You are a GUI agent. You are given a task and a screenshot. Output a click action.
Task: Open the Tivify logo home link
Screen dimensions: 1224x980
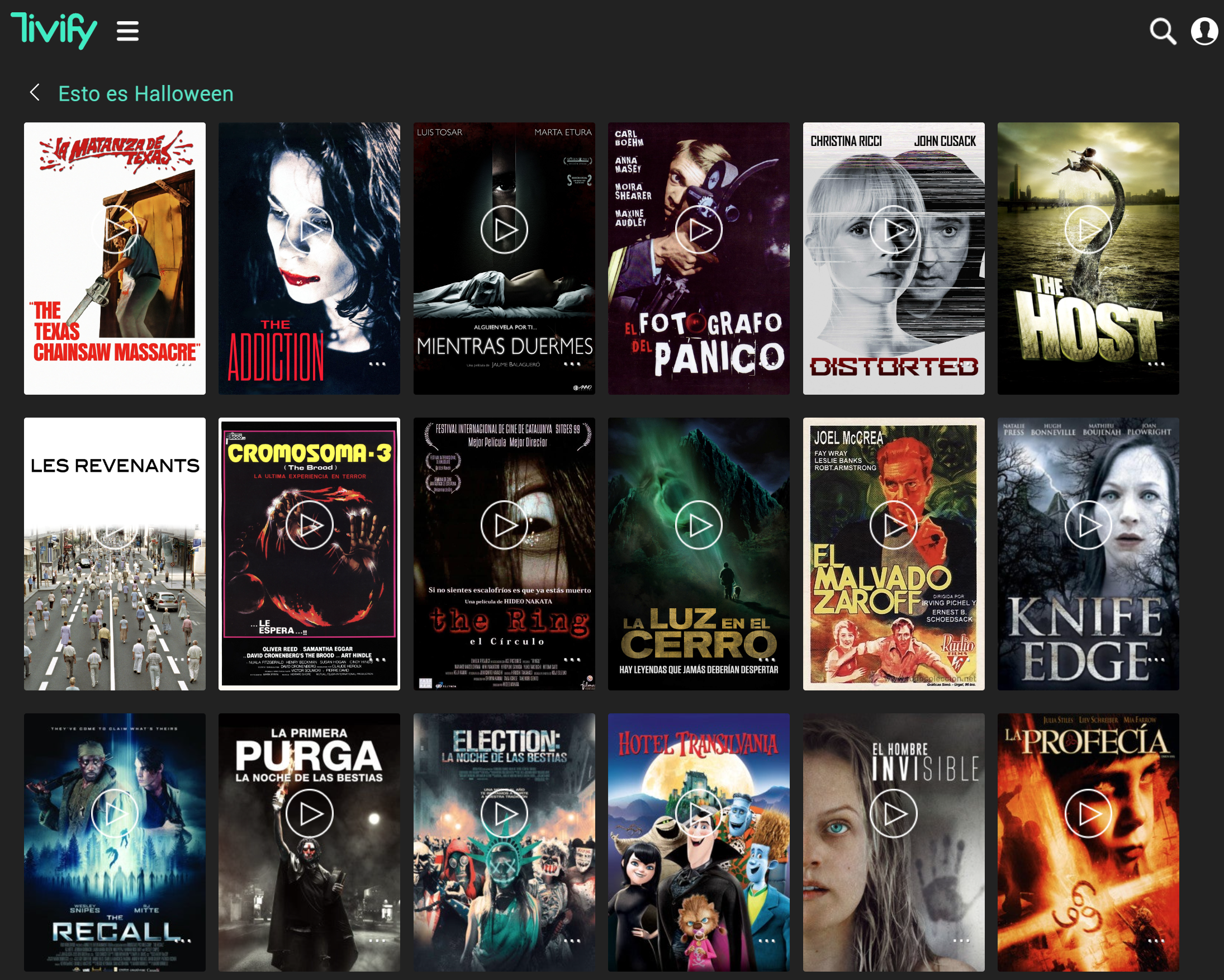[x=54, y=31]
